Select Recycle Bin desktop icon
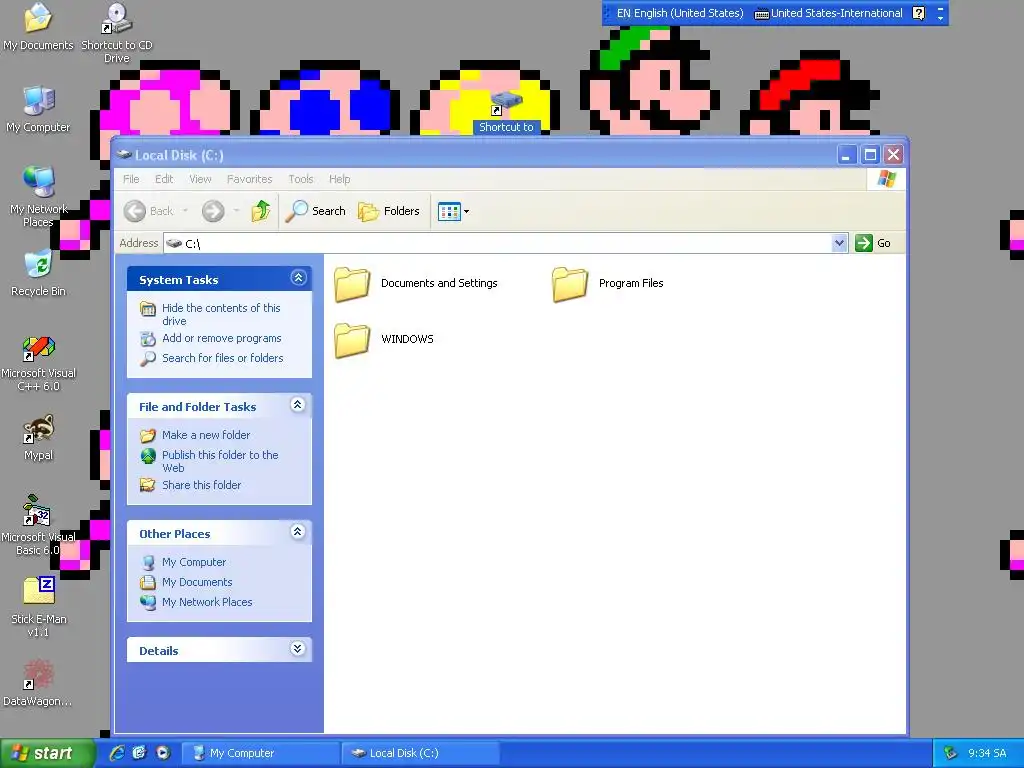This screenshot has height=768, width=1024. pos(39,264)
